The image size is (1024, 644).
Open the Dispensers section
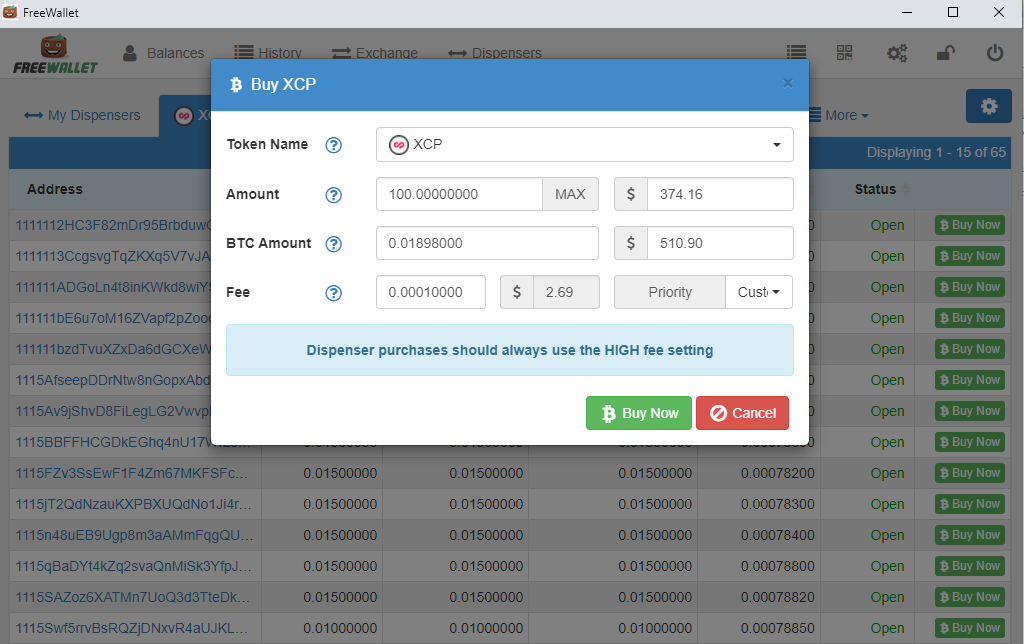[495, 53]
